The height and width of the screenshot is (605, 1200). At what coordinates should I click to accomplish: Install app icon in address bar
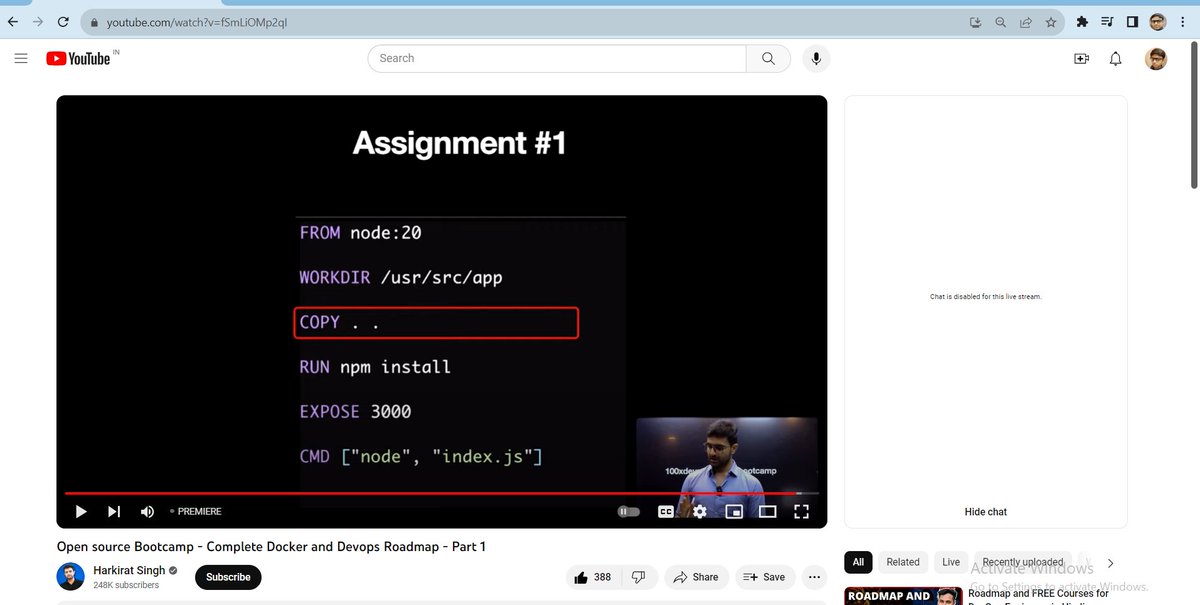coord(976,21)
